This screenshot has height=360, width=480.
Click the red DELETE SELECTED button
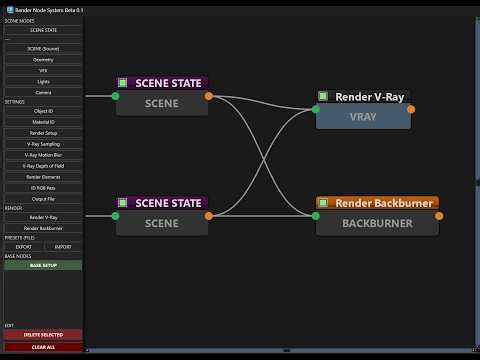(x=43, y=335)
